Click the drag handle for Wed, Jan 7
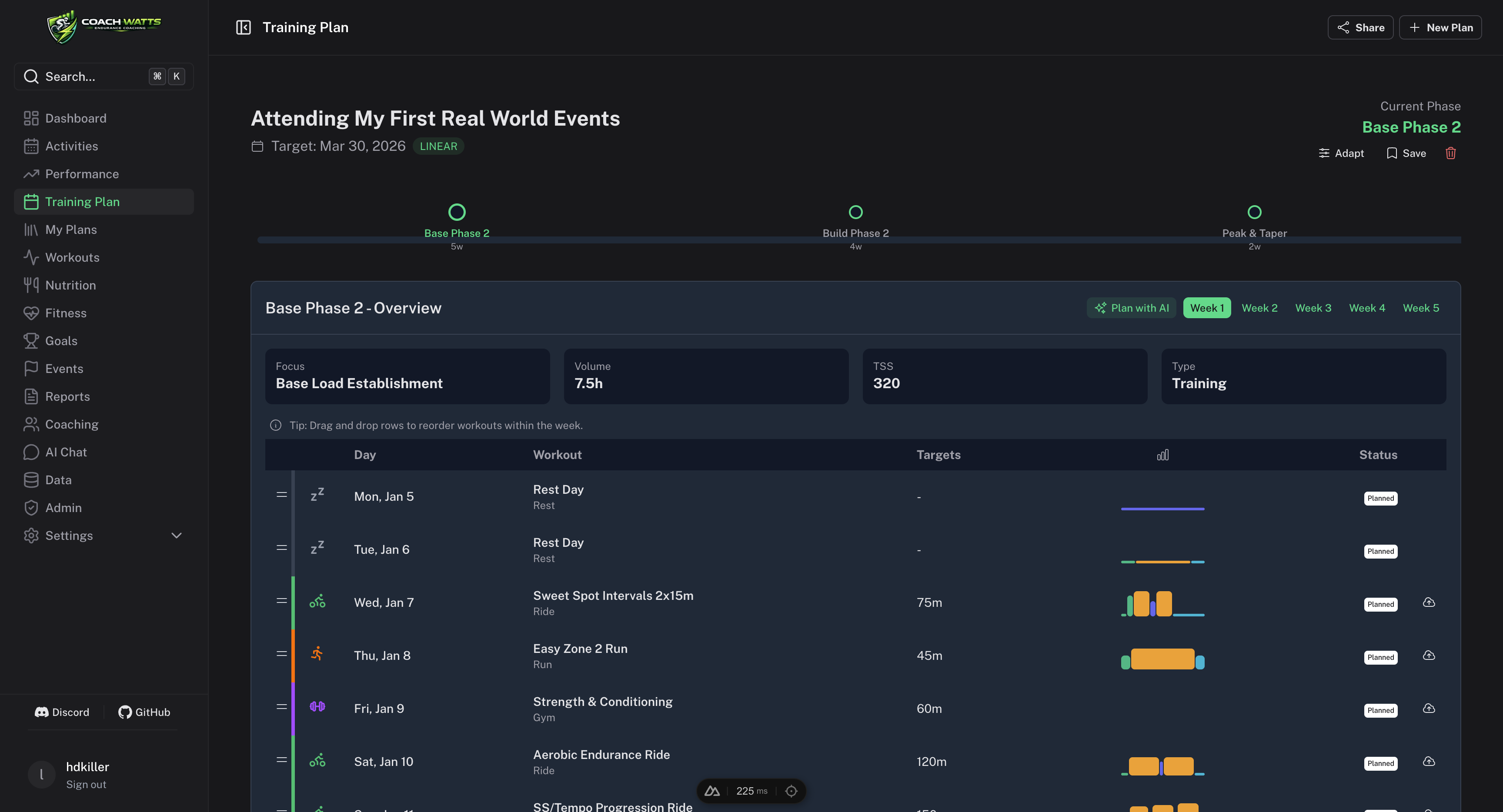The width and height of the screenshot is (1503, 812). pos(282,601)
